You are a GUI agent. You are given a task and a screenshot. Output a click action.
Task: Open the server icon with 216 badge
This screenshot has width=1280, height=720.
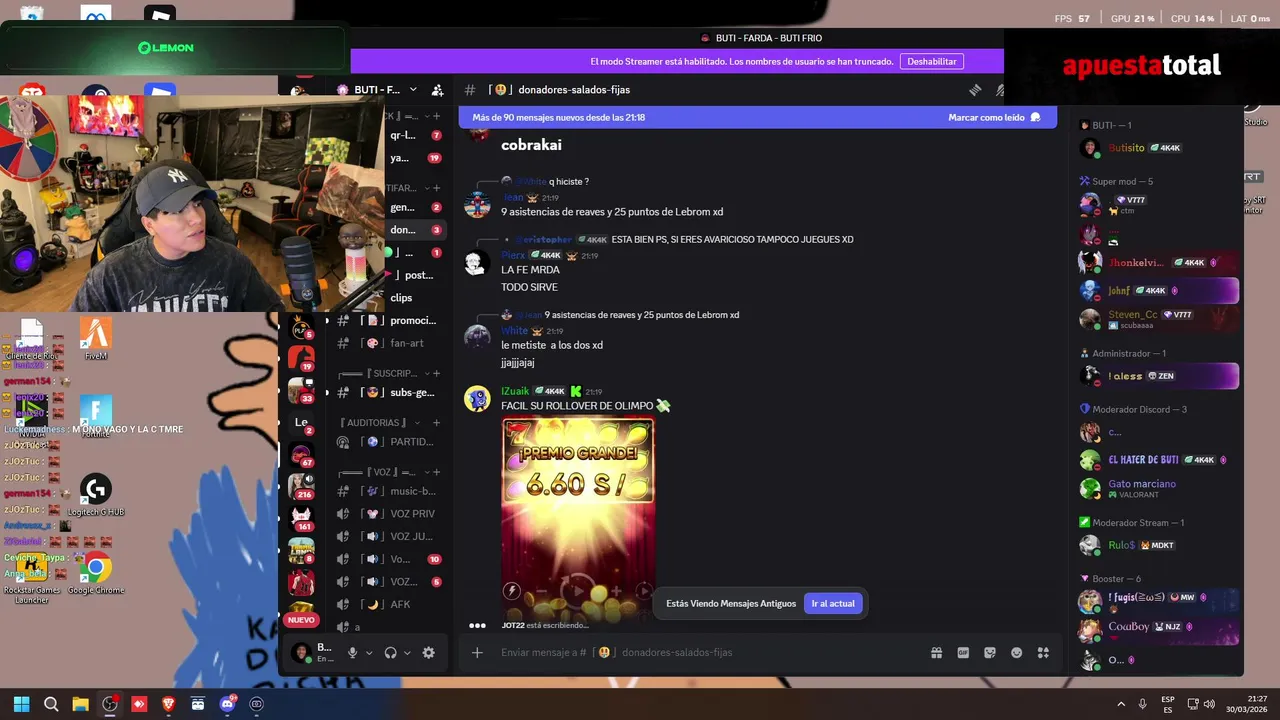[301, 486]
